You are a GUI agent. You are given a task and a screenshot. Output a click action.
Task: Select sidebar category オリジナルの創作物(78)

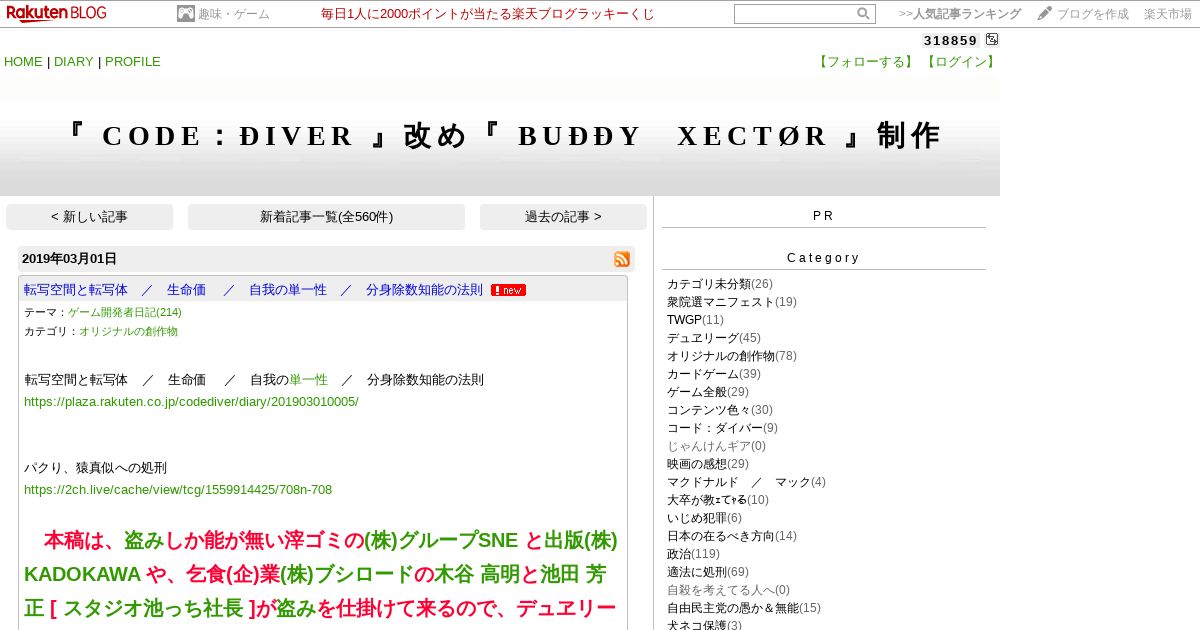(x=732, y=356)
